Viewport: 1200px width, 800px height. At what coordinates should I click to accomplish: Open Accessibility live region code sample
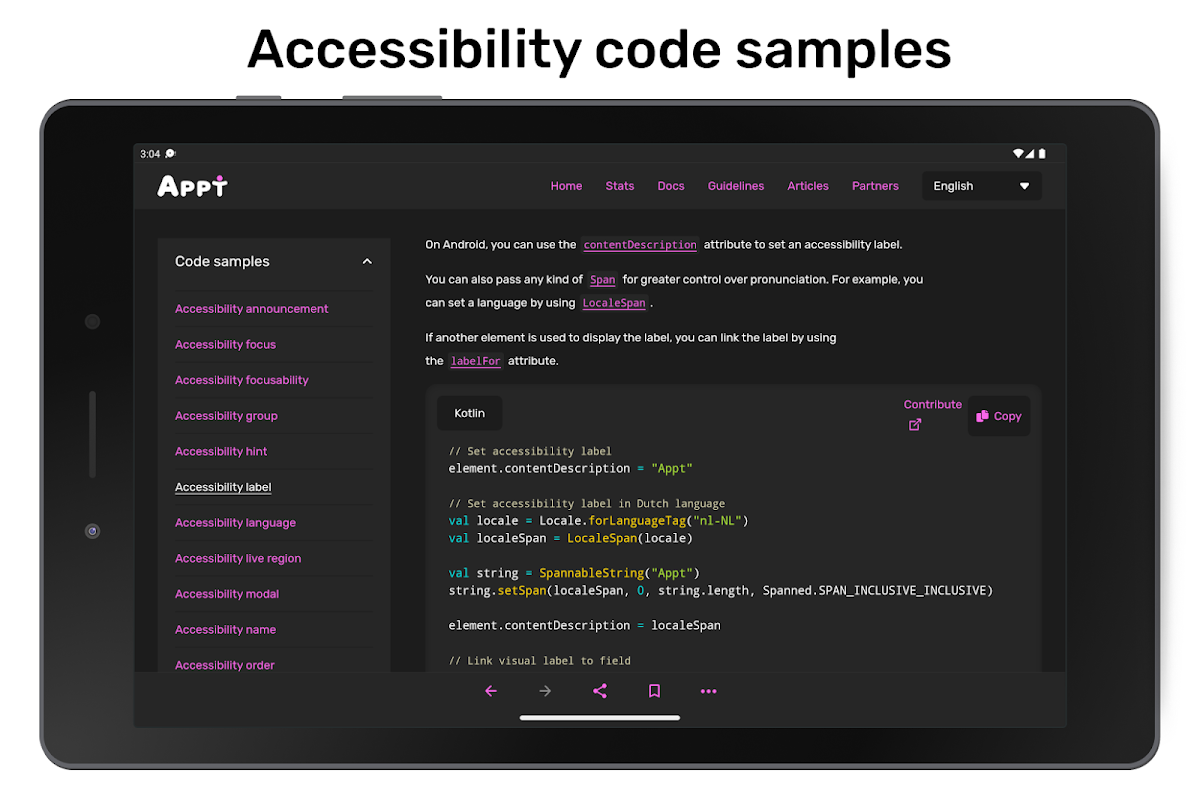(238, 559)
